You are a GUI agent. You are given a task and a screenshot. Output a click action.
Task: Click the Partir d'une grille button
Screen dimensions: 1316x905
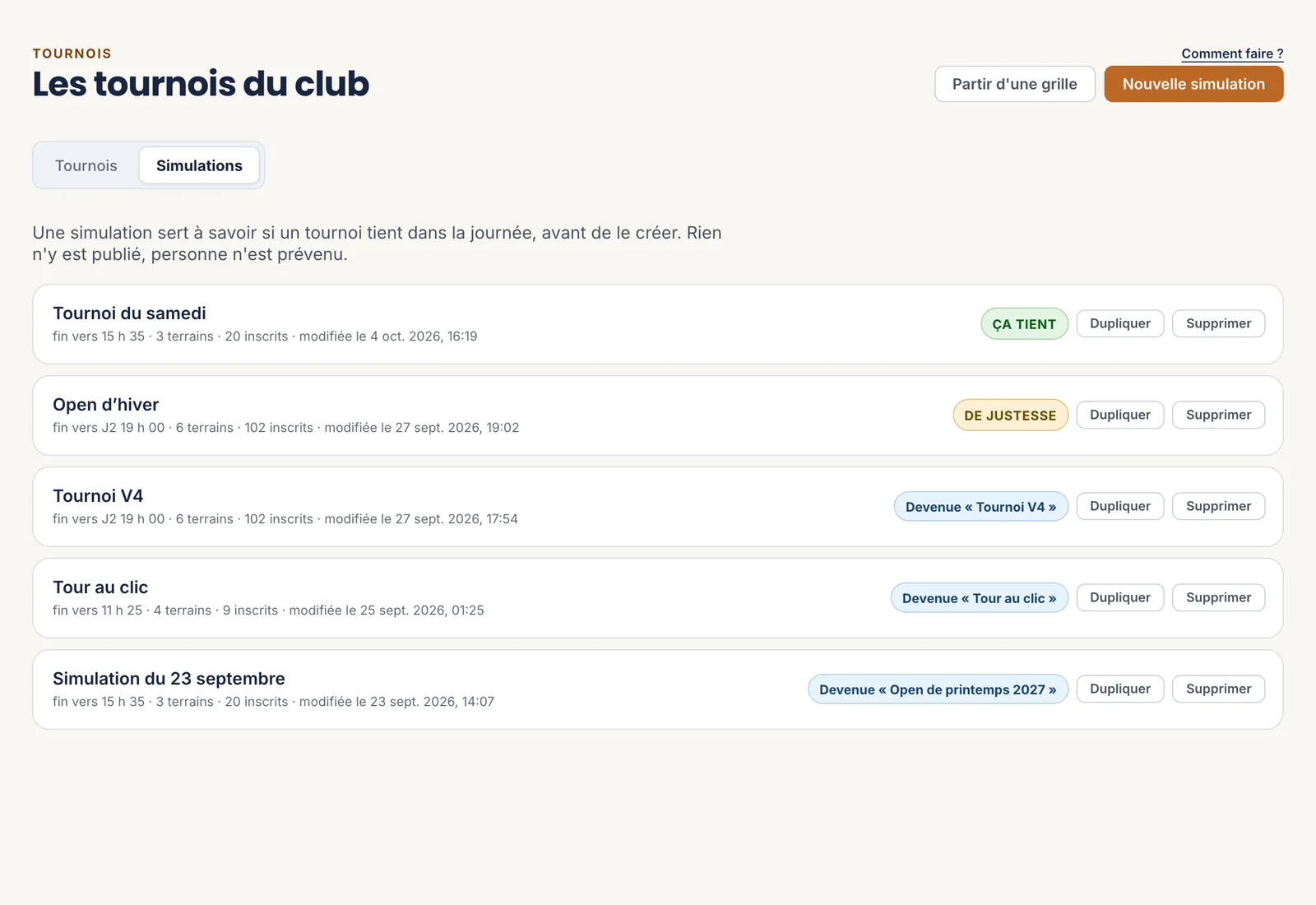tap(1015, 84)
